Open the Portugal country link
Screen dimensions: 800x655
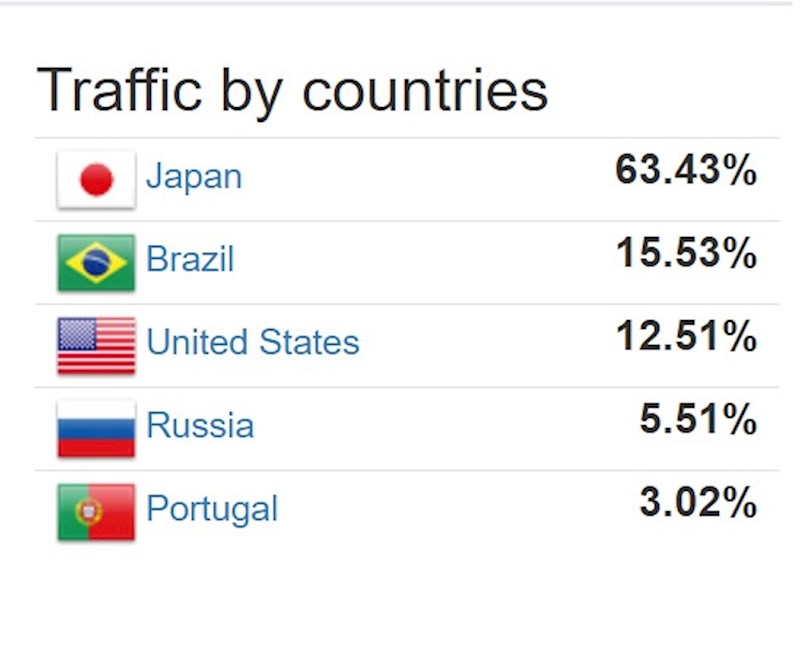coord(212,509)
